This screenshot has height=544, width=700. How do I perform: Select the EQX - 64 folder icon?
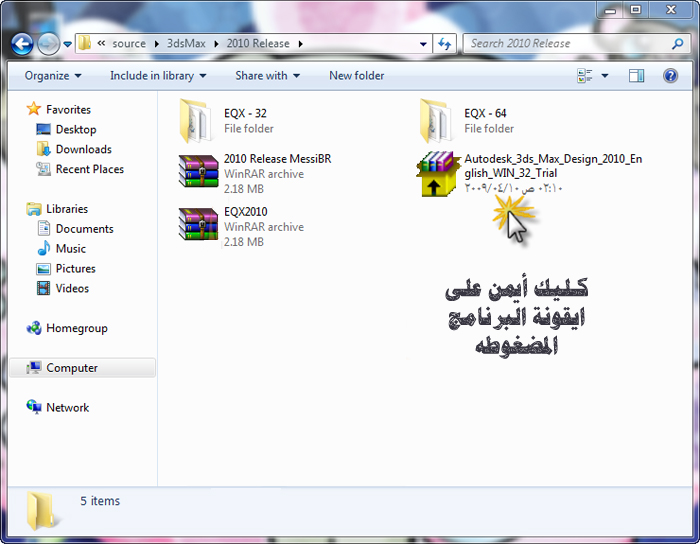pos(436,120)
